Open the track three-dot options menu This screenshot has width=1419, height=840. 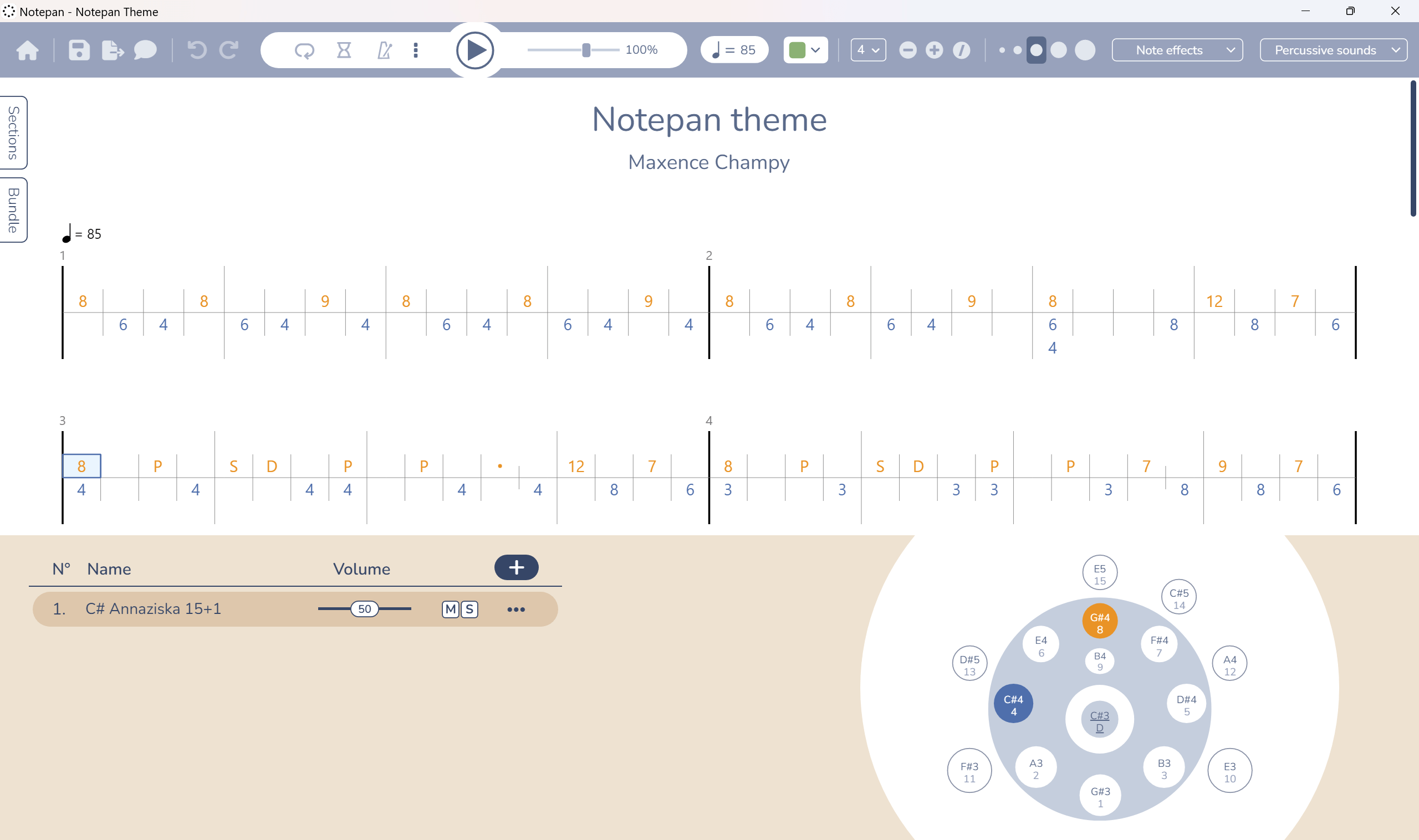pyautogui.click(x=516, y=609)
